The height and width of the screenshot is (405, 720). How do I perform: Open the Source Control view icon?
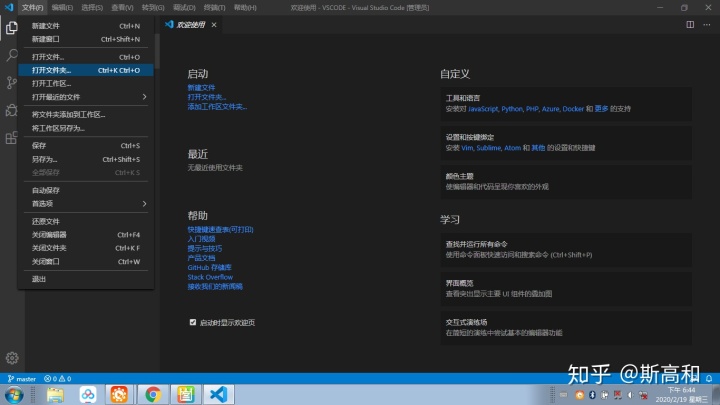pos(11,83)
